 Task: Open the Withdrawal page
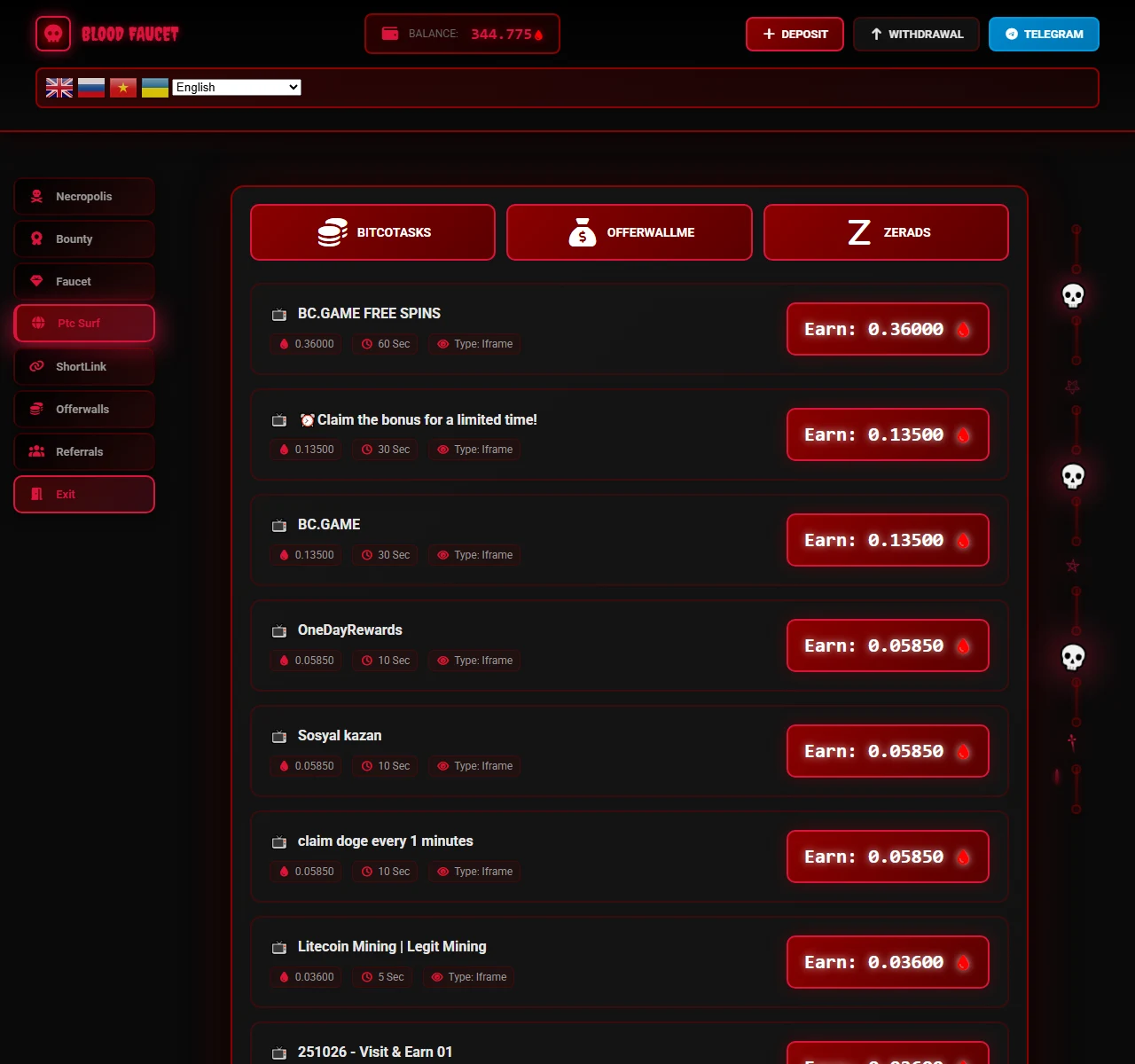[x=916, y=34]
